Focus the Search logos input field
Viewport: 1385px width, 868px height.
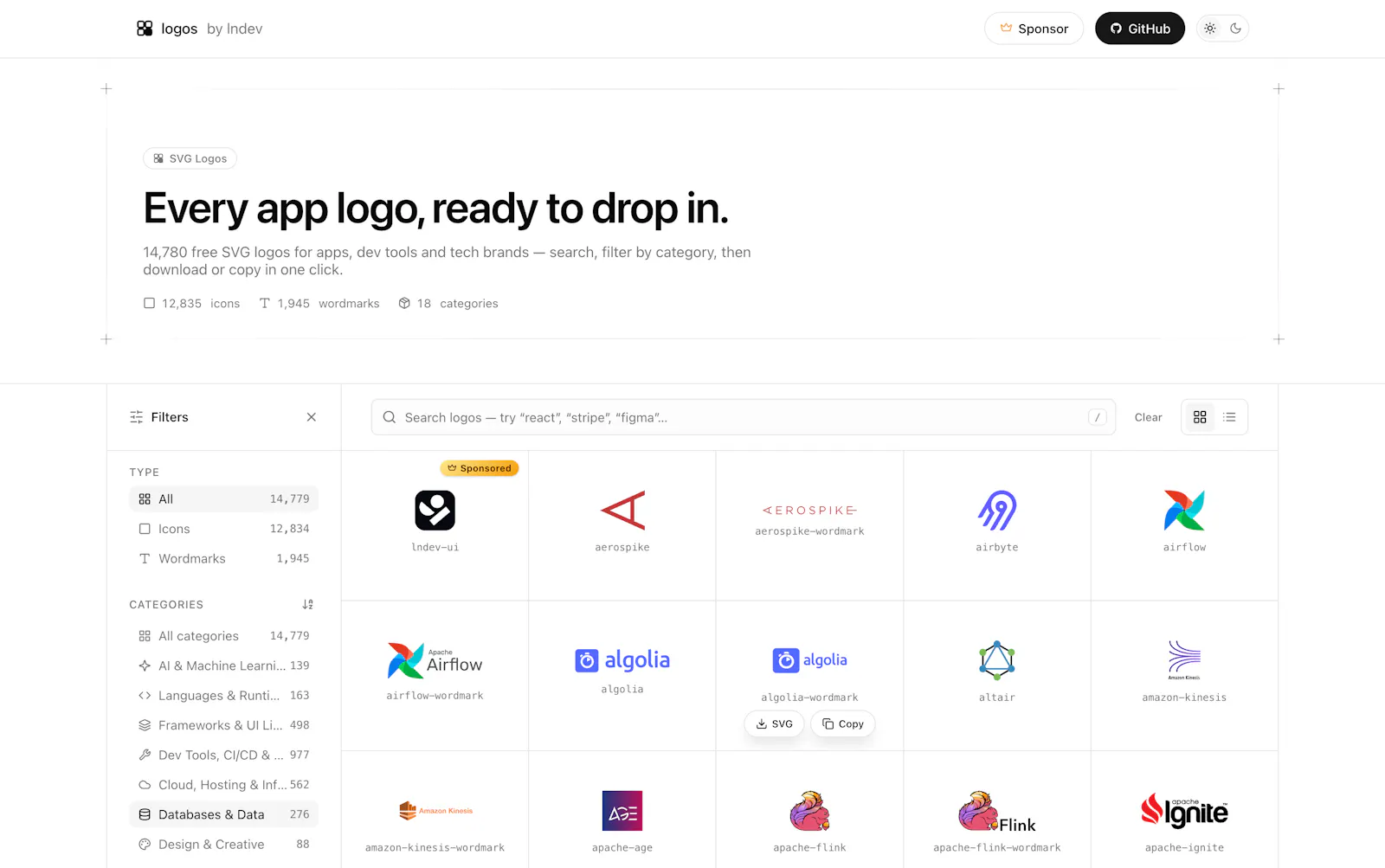point(744,417)
